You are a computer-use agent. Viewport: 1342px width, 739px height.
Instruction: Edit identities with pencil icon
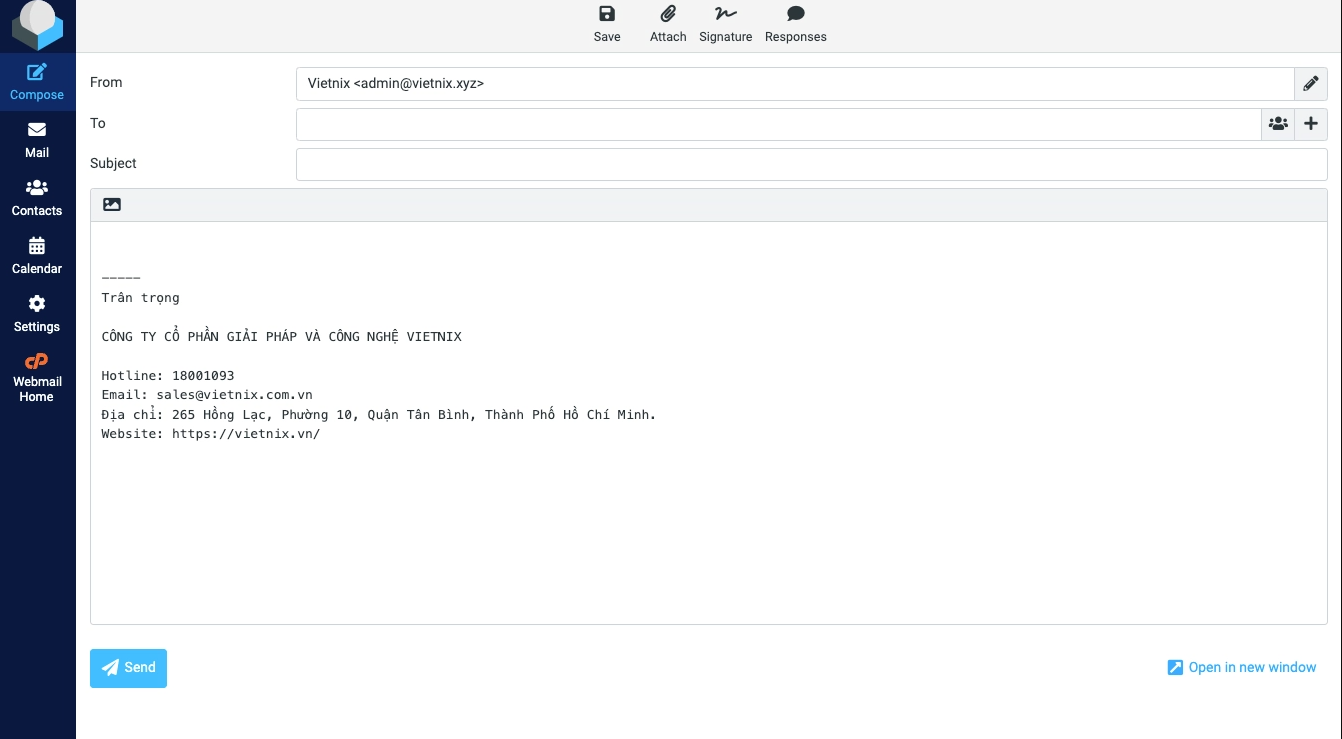pos(1311,84)
